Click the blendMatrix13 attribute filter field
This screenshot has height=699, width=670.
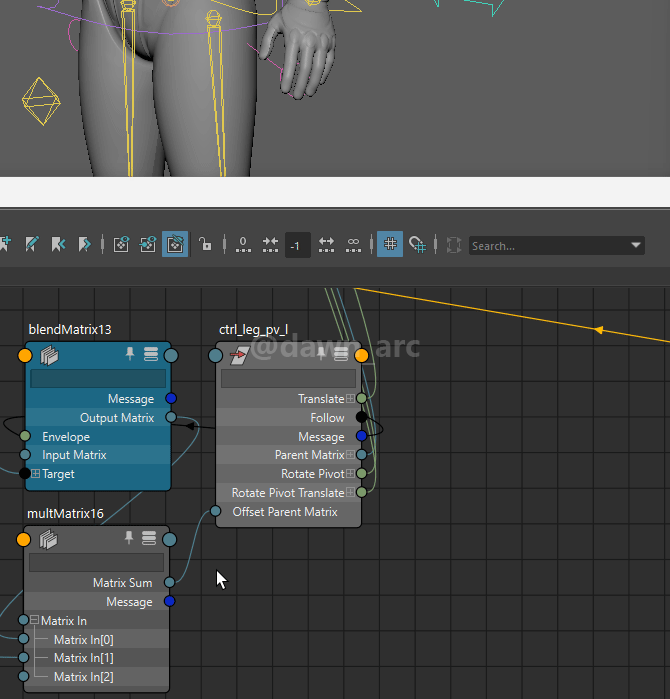(98, 378)
